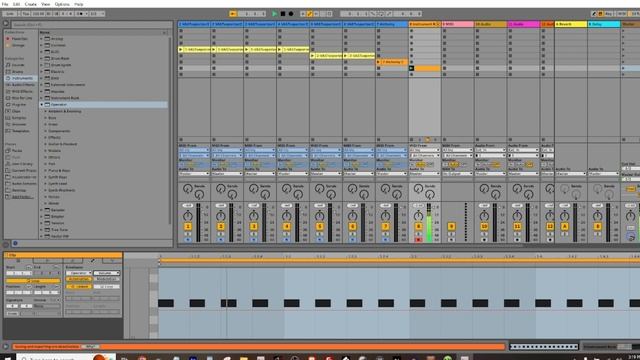640x360 pixels.
Task: Click the Why? button in status bar
Action: click(90, 347)
